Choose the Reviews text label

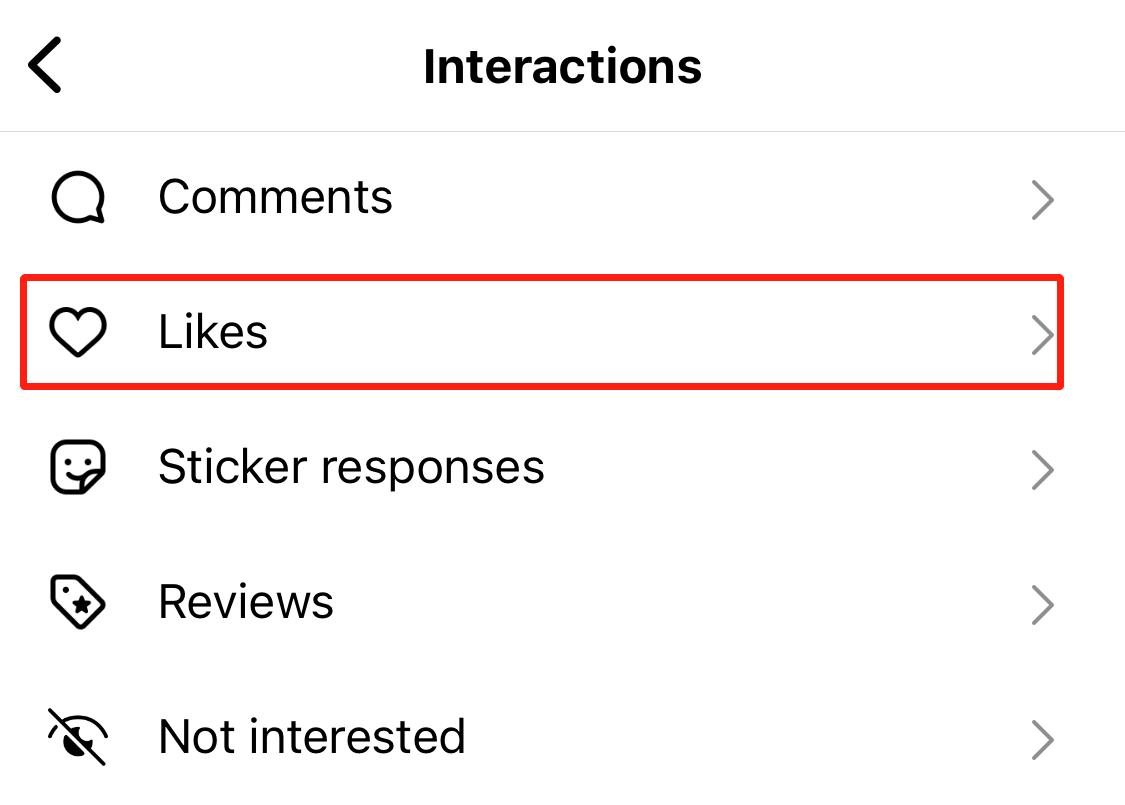coord(246,602)
